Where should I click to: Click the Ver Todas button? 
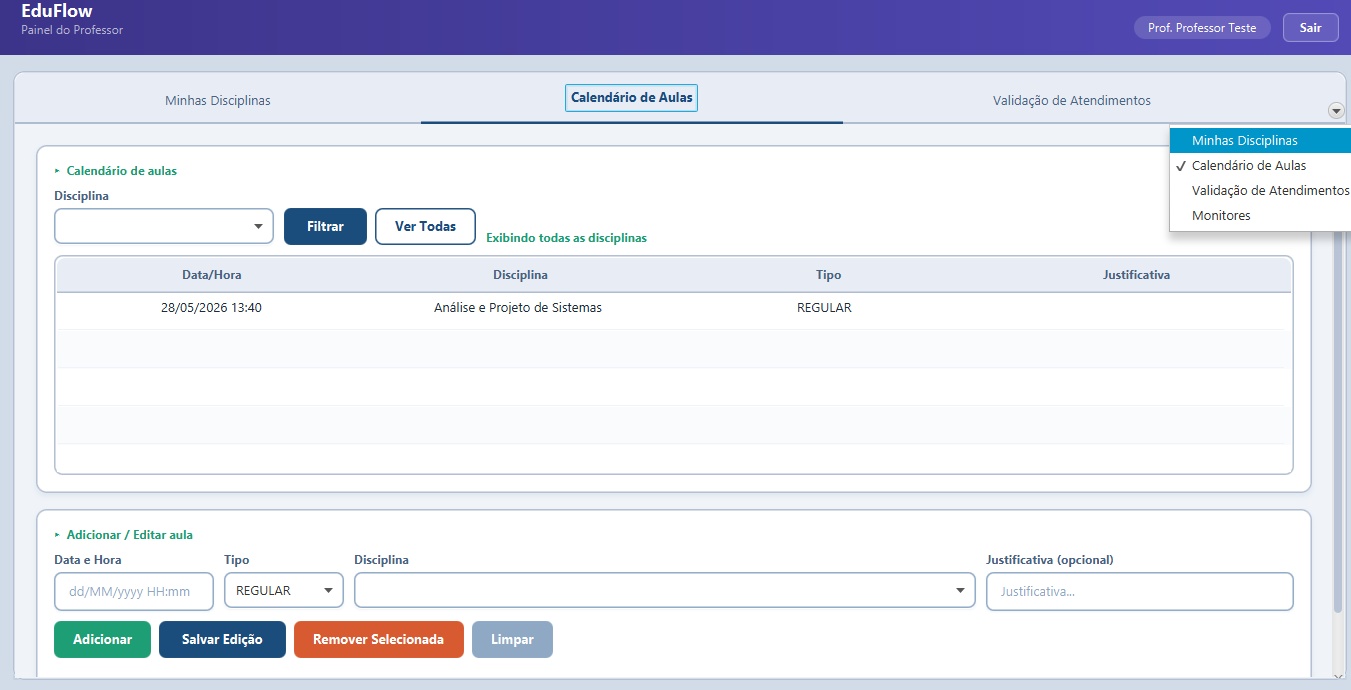pos(425,226)
